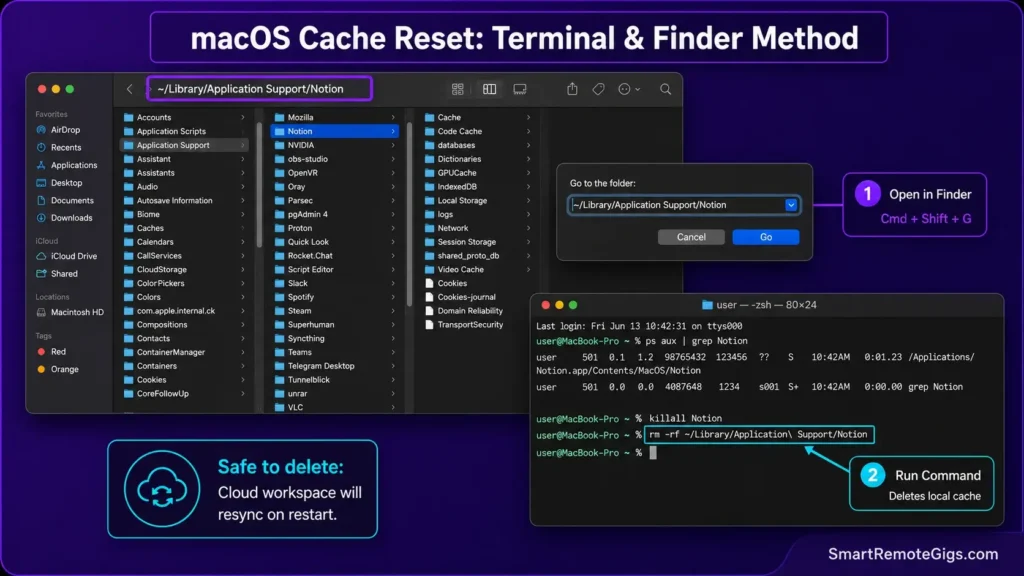Expand the Containers folder chevron
The height and width of the screenshot is (576, 1024).
pos(242,366)
